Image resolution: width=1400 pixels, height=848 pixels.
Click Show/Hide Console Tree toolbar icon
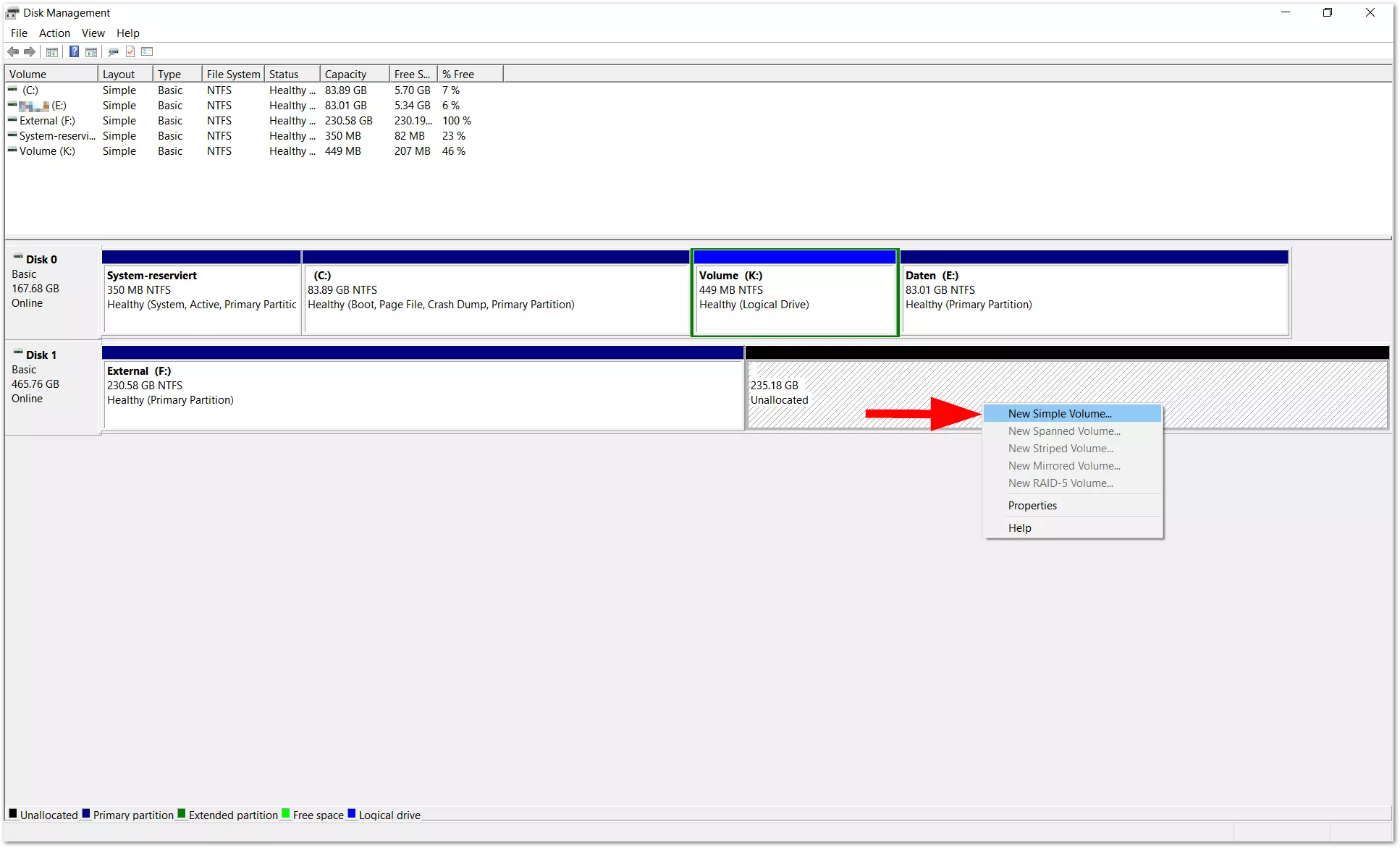[52, 52]
